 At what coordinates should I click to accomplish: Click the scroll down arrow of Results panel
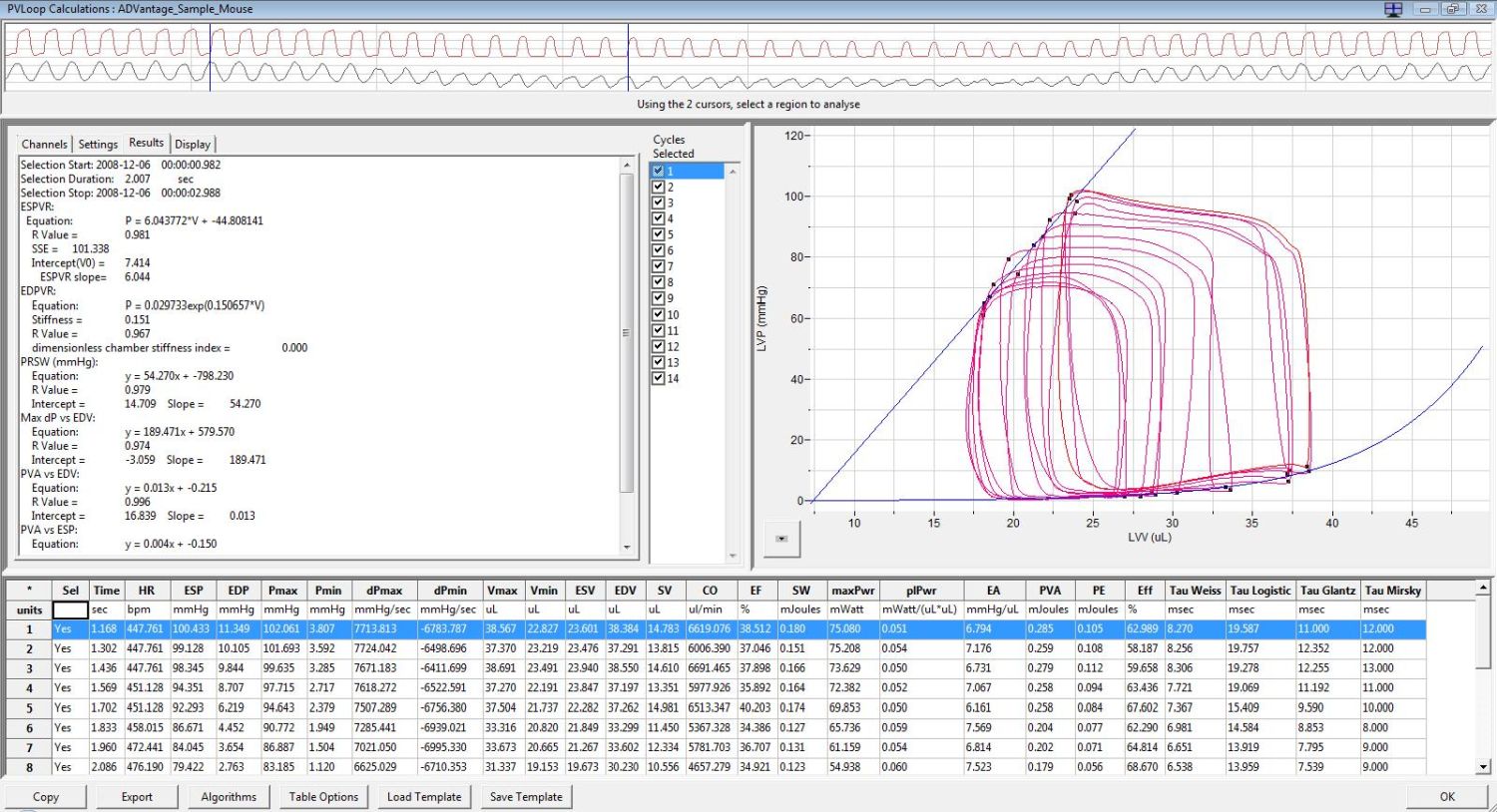(627, 547)
